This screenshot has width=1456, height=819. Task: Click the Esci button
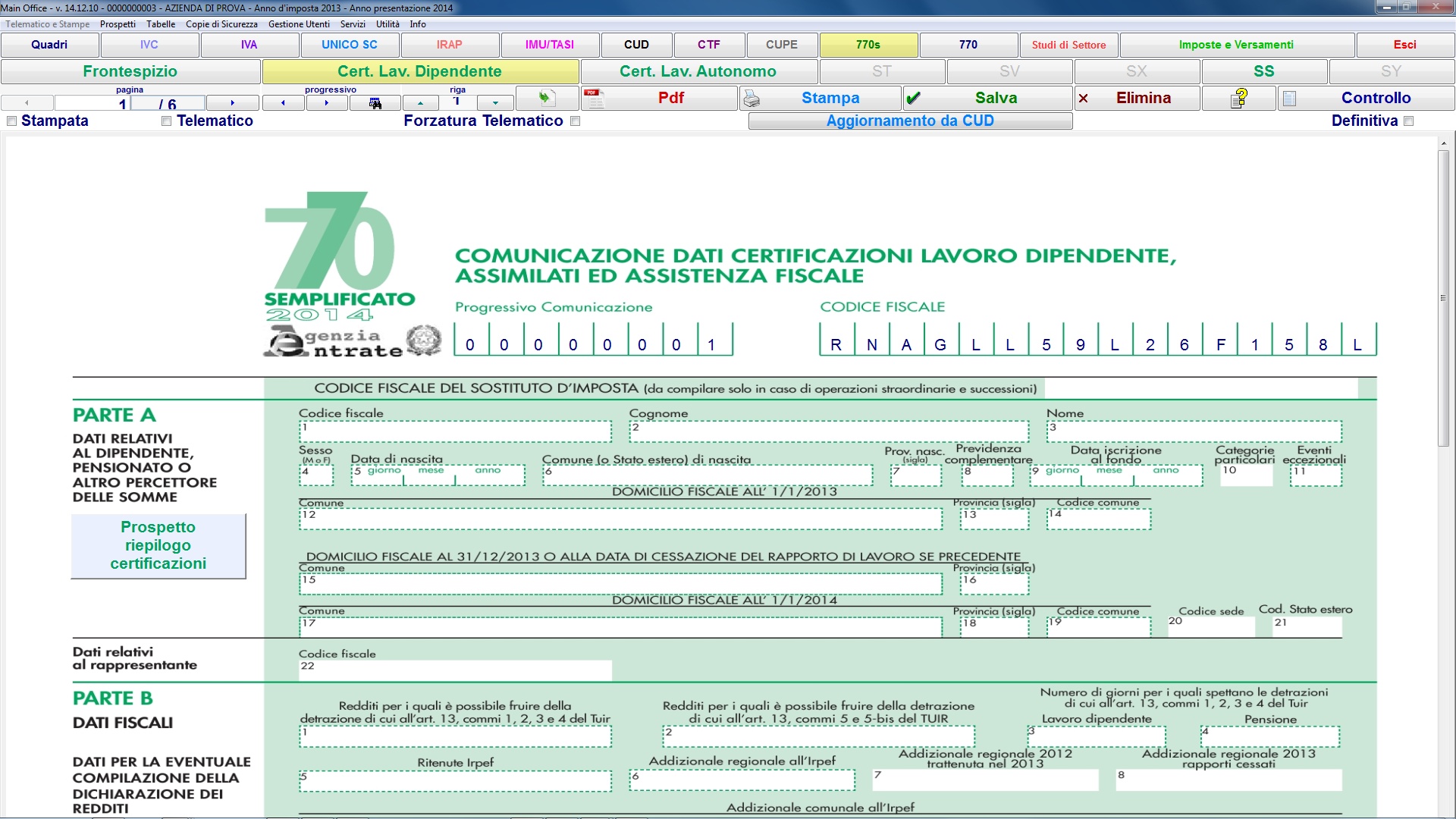pyautogui.click(x=1405, y=45)
